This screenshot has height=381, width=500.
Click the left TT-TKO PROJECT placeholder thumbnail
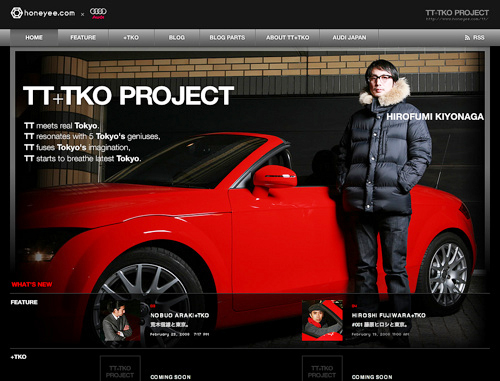(120, 369)
